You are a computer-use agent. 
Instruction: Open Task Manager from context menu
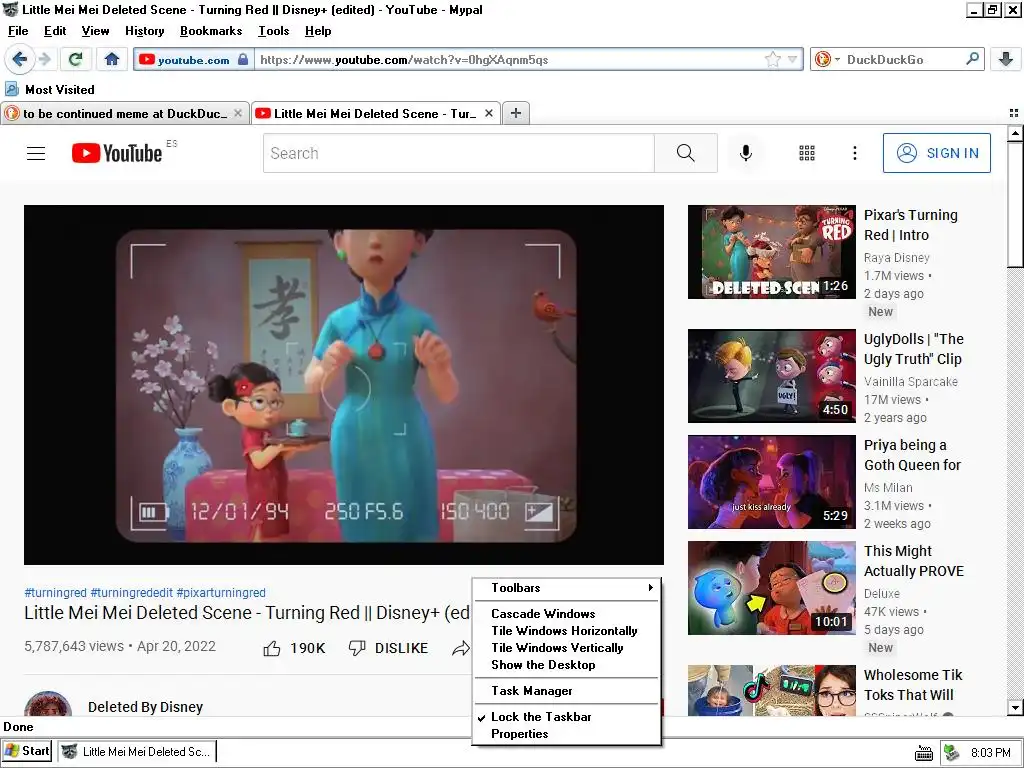point(566,691)
